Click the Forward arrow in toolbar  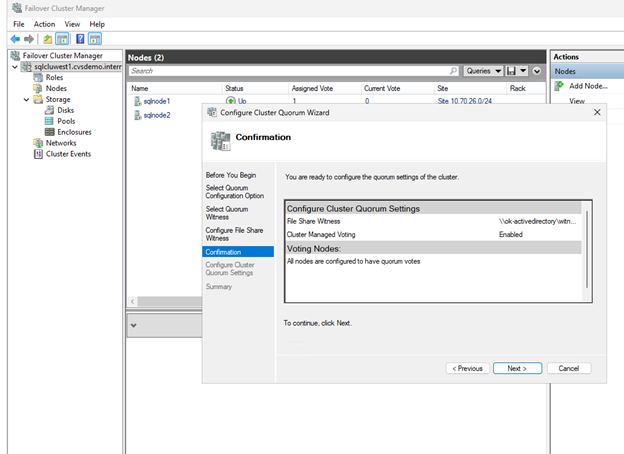coord(29,38)
